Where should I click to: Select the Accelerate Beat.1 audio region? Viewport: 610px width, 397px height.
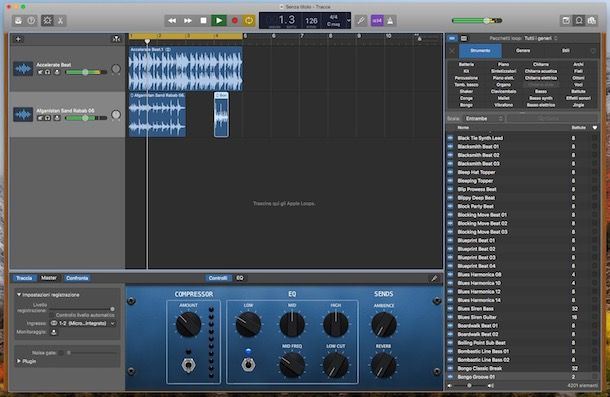[186, 69]
